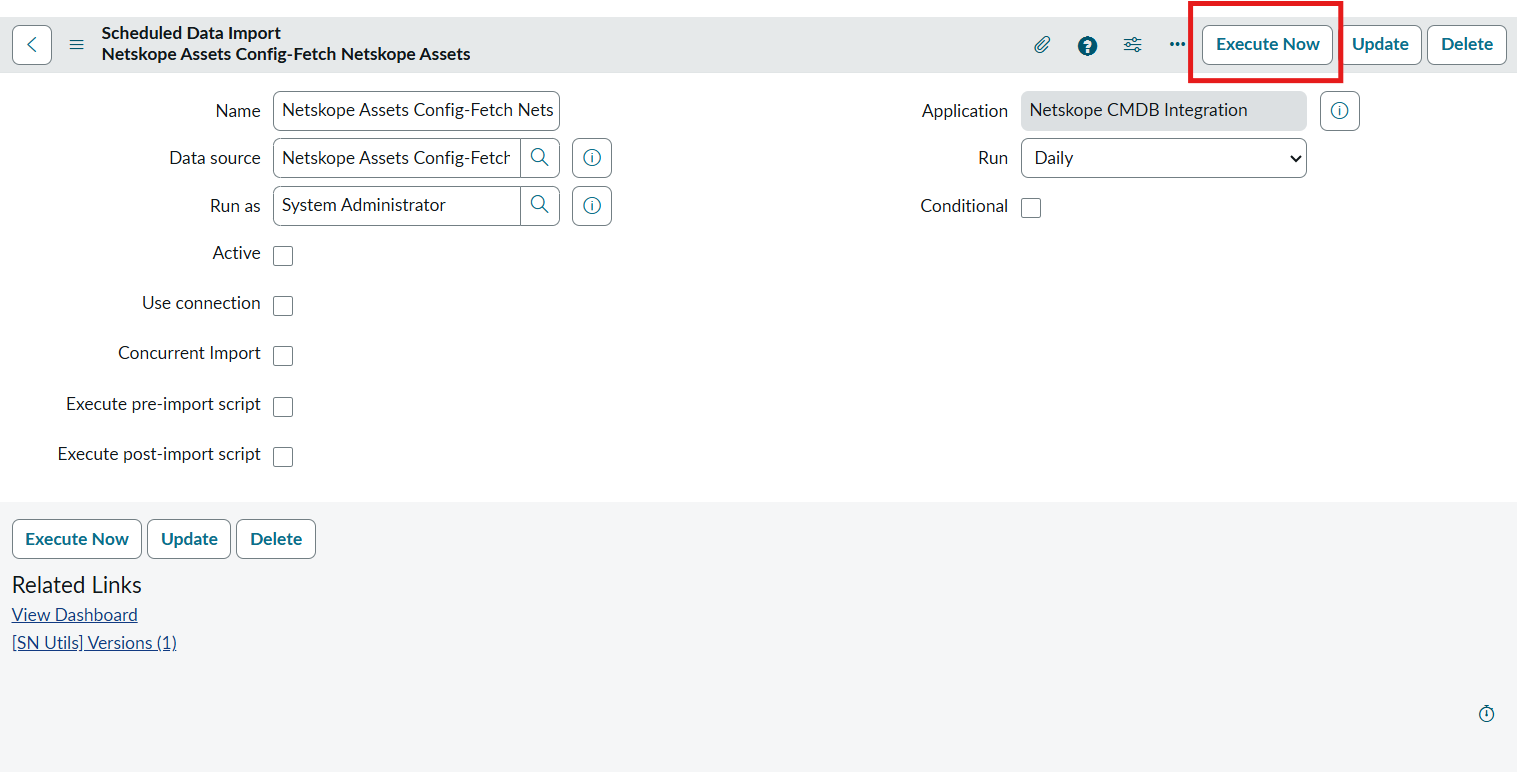1517x772 pixels.
Task: Open attachments via the paperclip icon
Action: [x=1042, y=45]
